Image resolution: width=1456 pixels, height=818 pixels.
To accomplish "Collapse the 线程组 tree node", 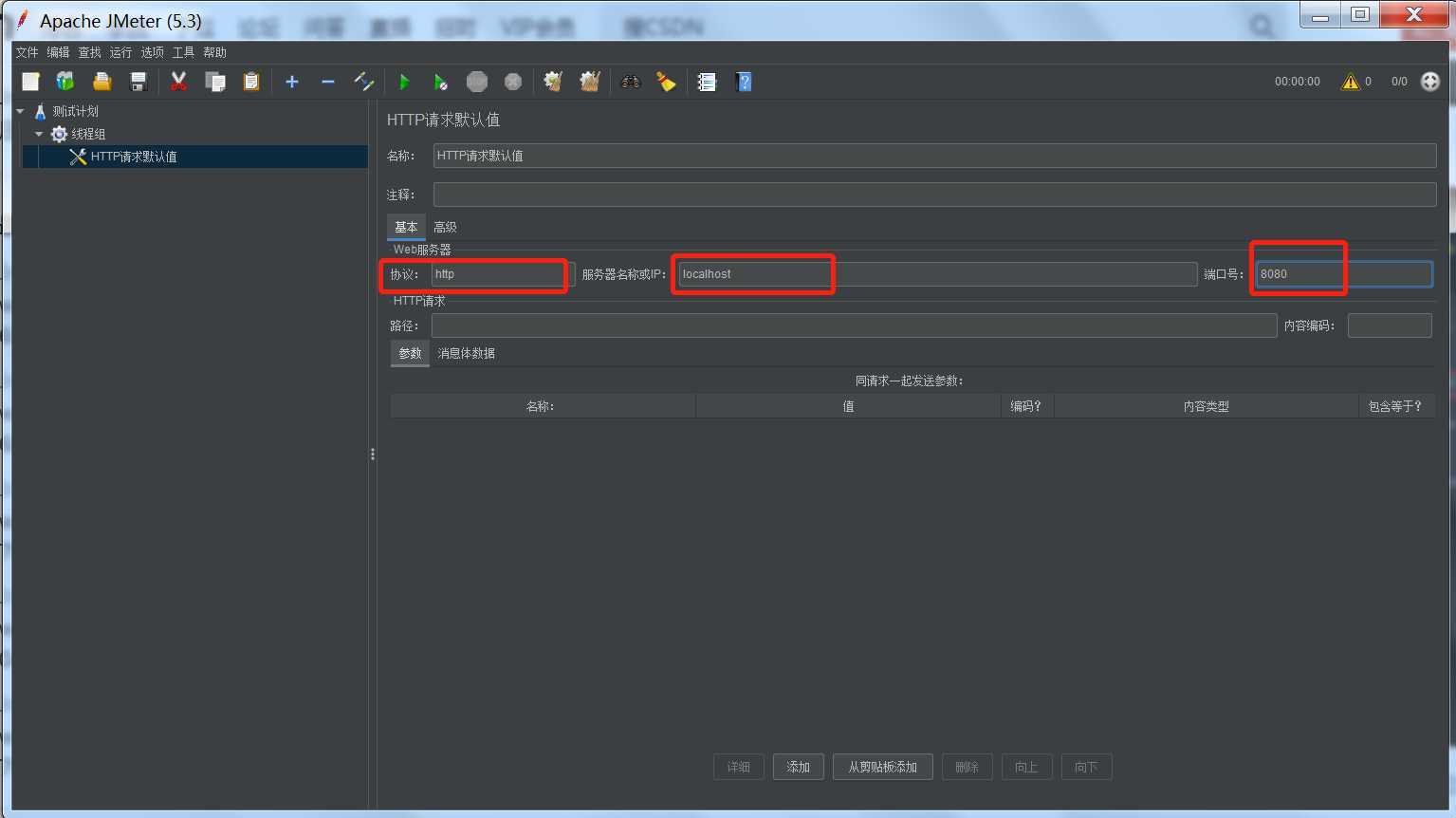I will click(39, 134).
